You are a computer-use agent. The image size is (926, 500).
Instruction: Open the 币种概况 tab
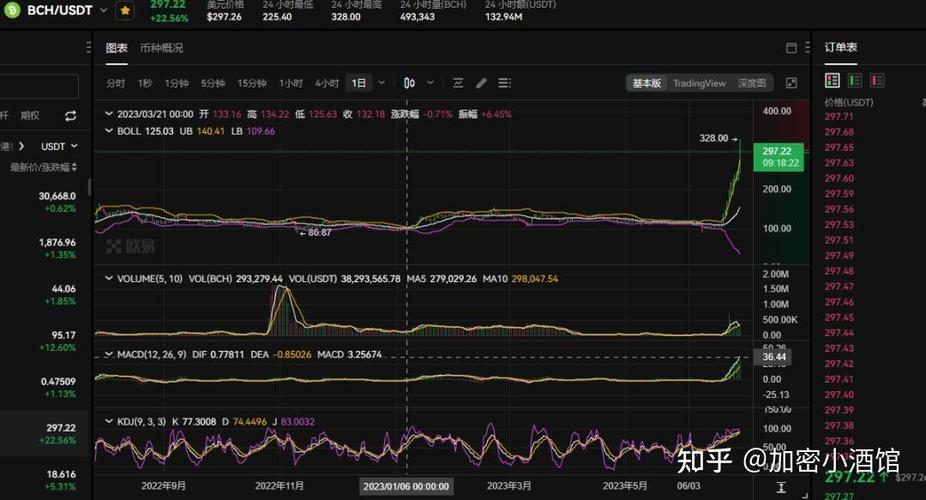pos(161,48)
